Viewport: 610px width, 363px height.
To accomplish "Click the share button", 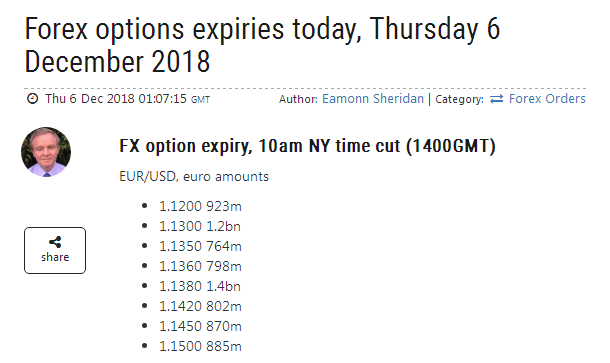I will pyautogui.click(x=55, y=250).
